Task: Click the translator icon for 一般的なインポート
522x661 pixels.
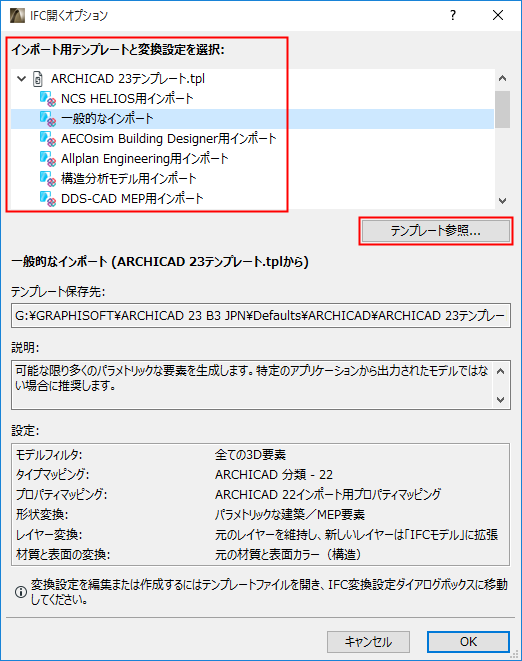Action: (48, 119)
